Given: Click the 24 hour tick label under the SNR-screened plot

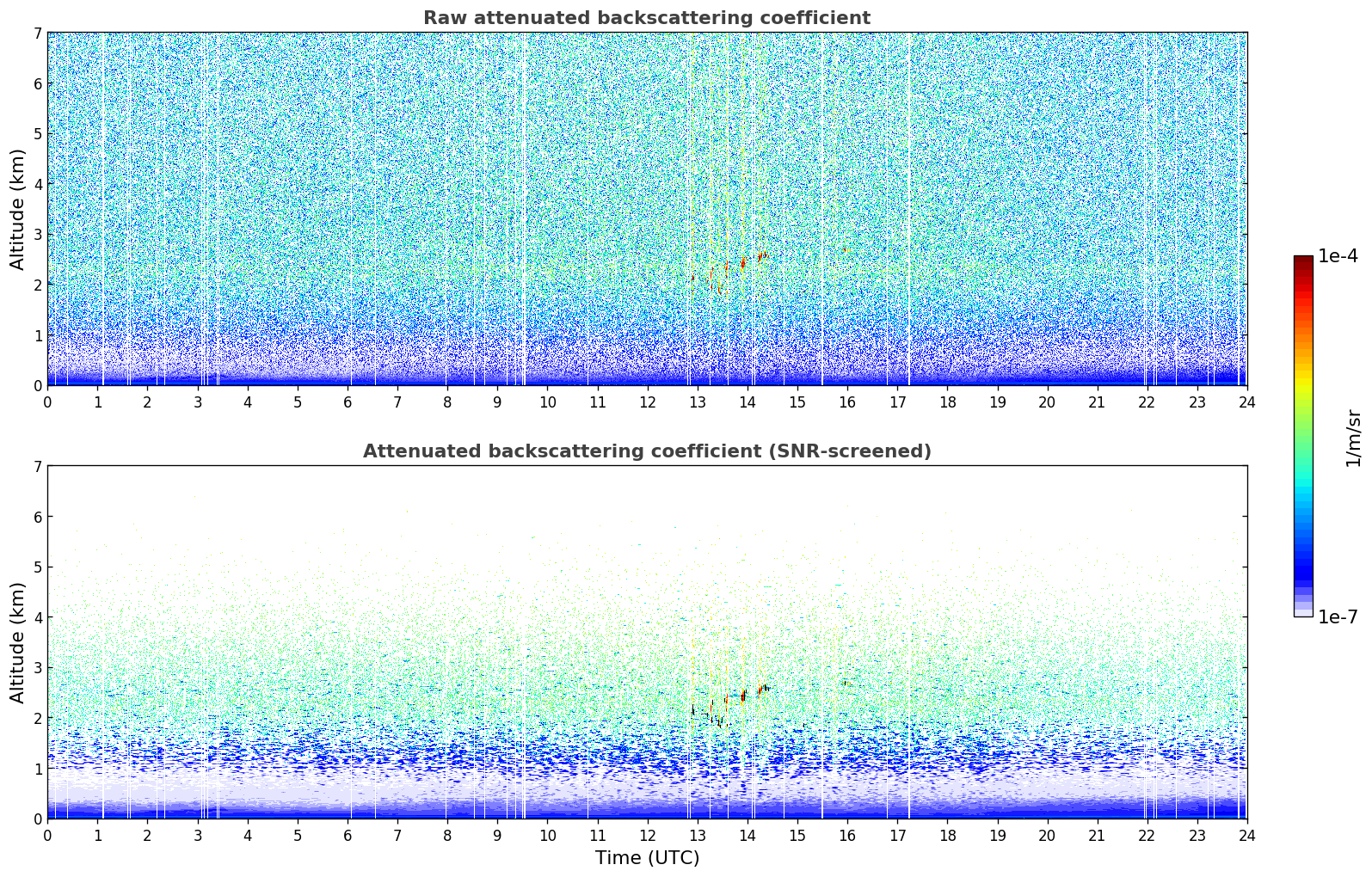Looking at the screenshot, I should 1246,835.
